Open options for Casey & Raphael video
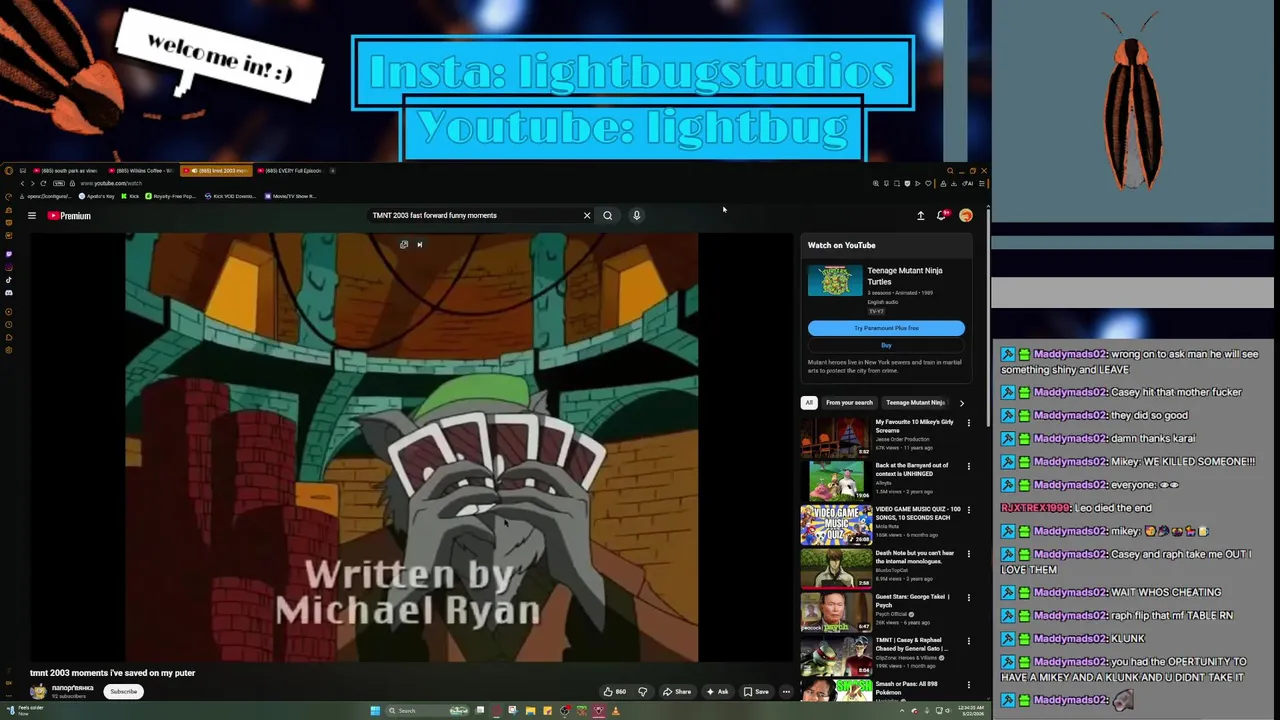 pyautogui.click(x=968, y=641)
